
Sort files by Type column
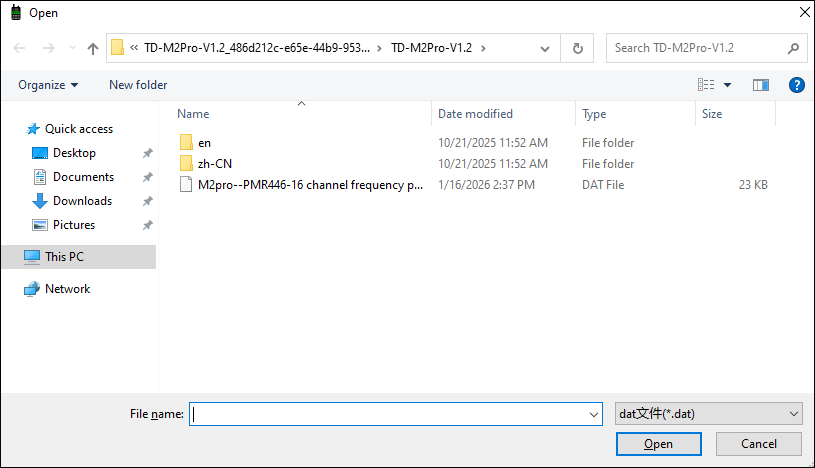[x=594, y=114]
